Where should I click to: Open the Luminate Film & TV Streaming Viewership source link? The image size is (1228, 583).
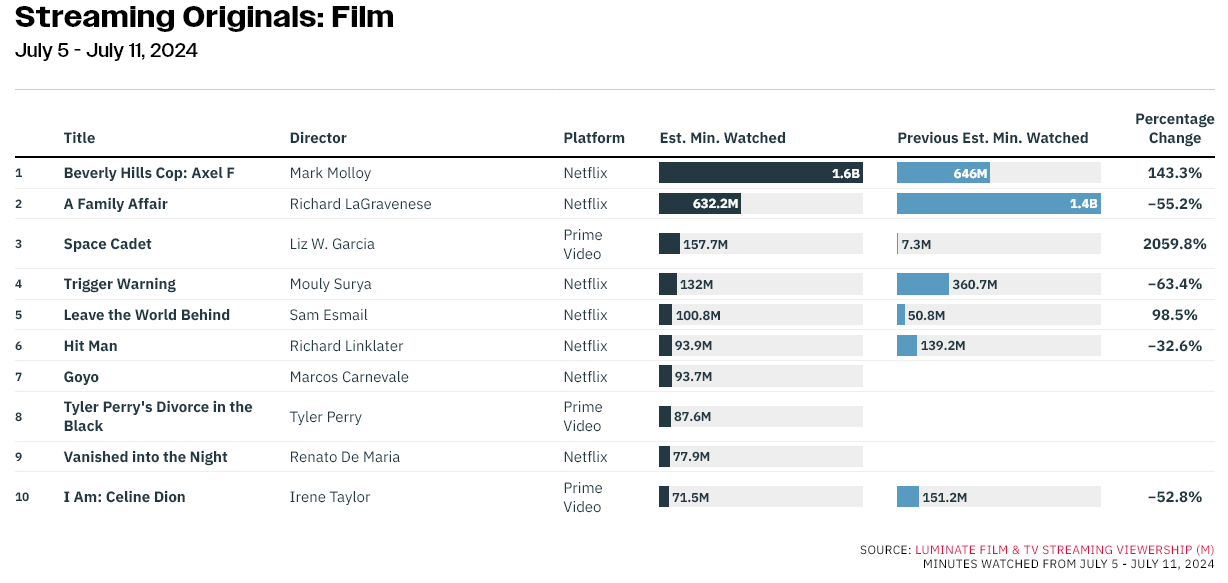click(x=1064, y=550)
